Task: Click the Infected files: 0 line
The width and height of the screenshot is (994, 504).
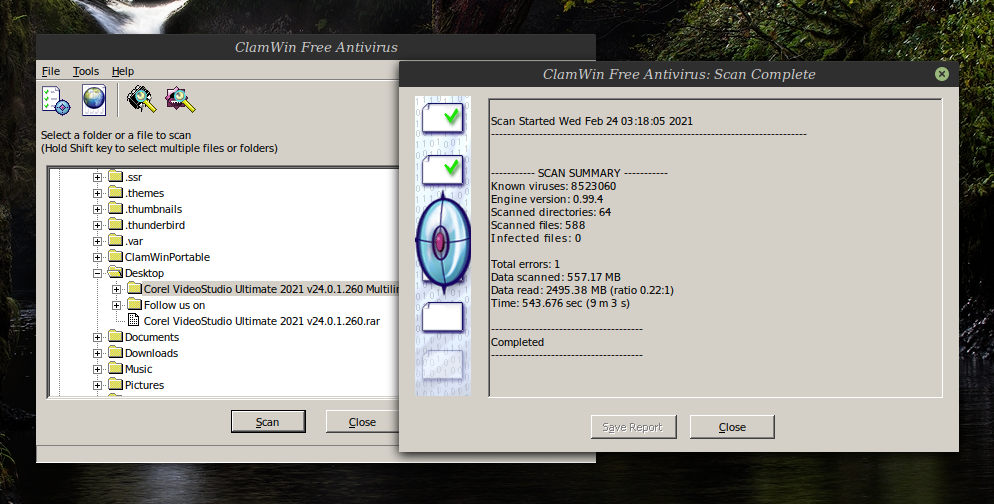Action: (x=536, y=238)
